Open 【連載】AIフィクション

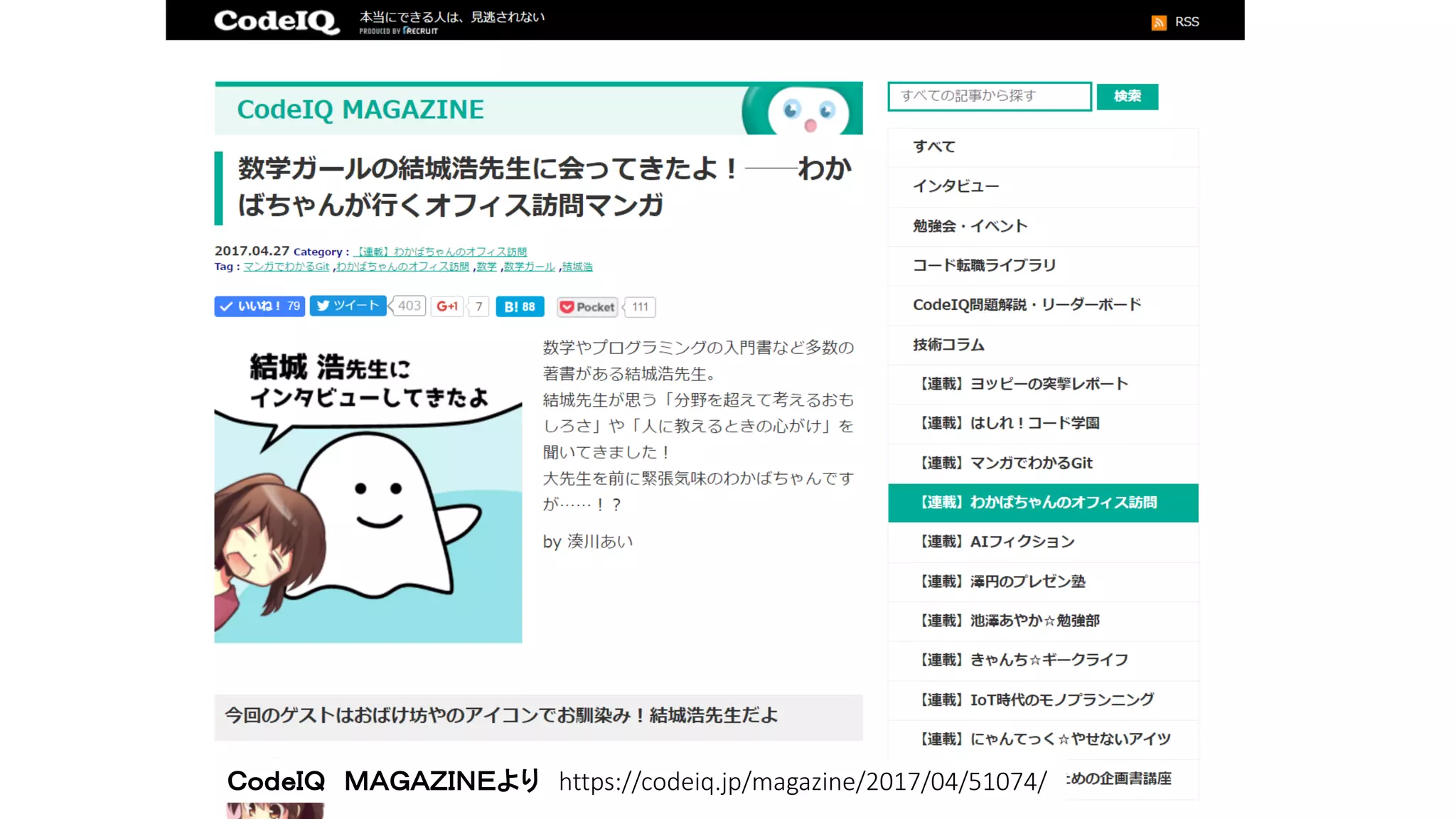coord(1043,542)
